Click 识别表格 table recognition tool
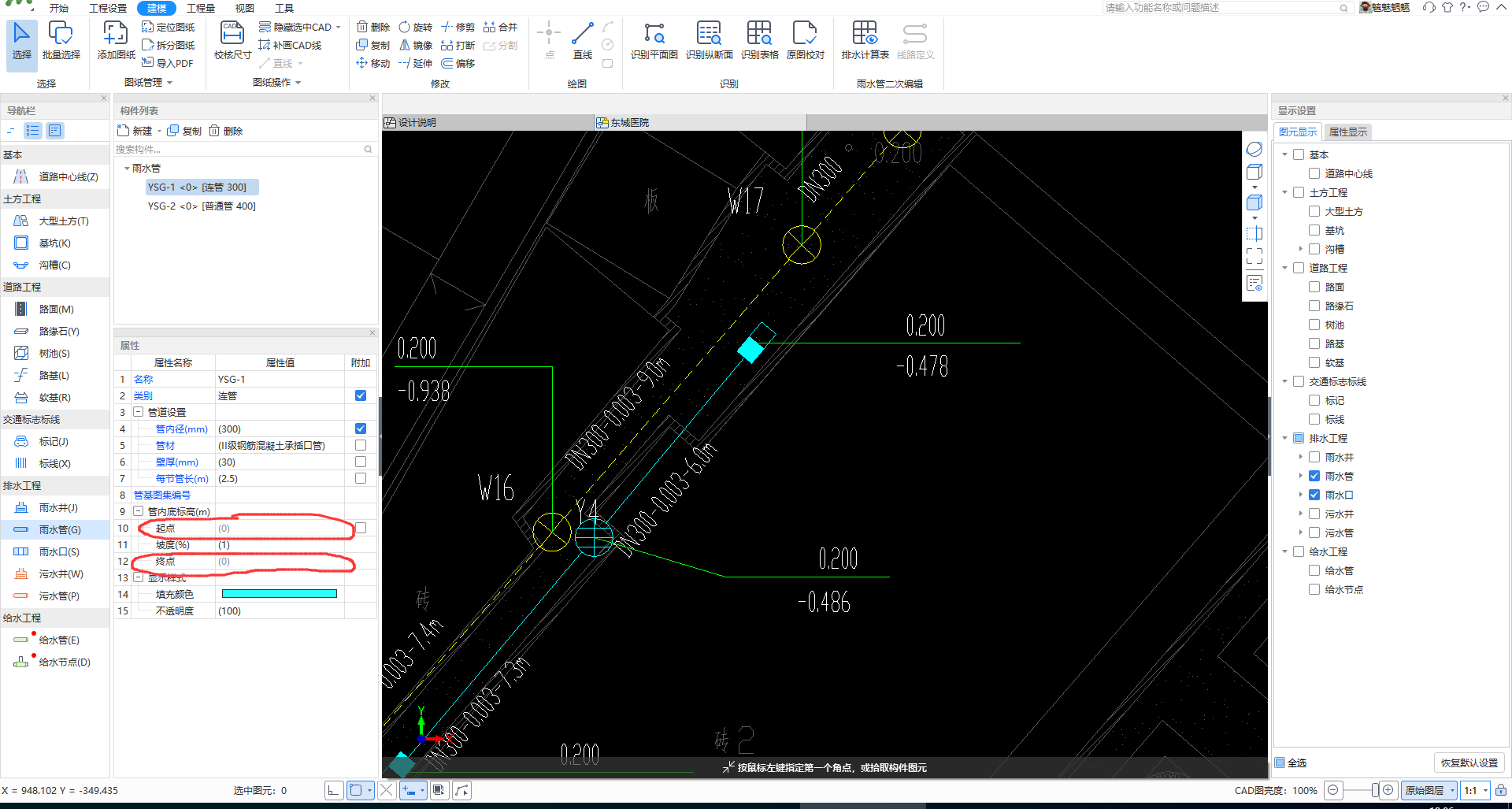The width and height of the screenshot is (1512, 809). [x=759, y=41]
